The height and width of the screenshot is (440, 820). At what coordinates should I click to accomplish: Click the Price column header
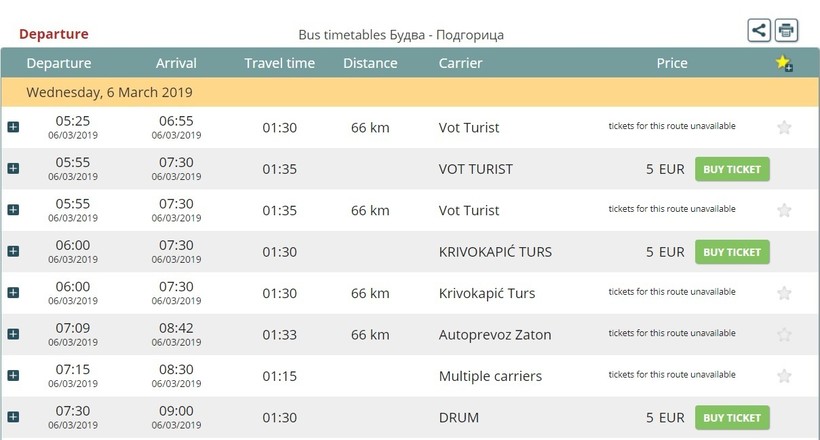click(x=672, y=63)
